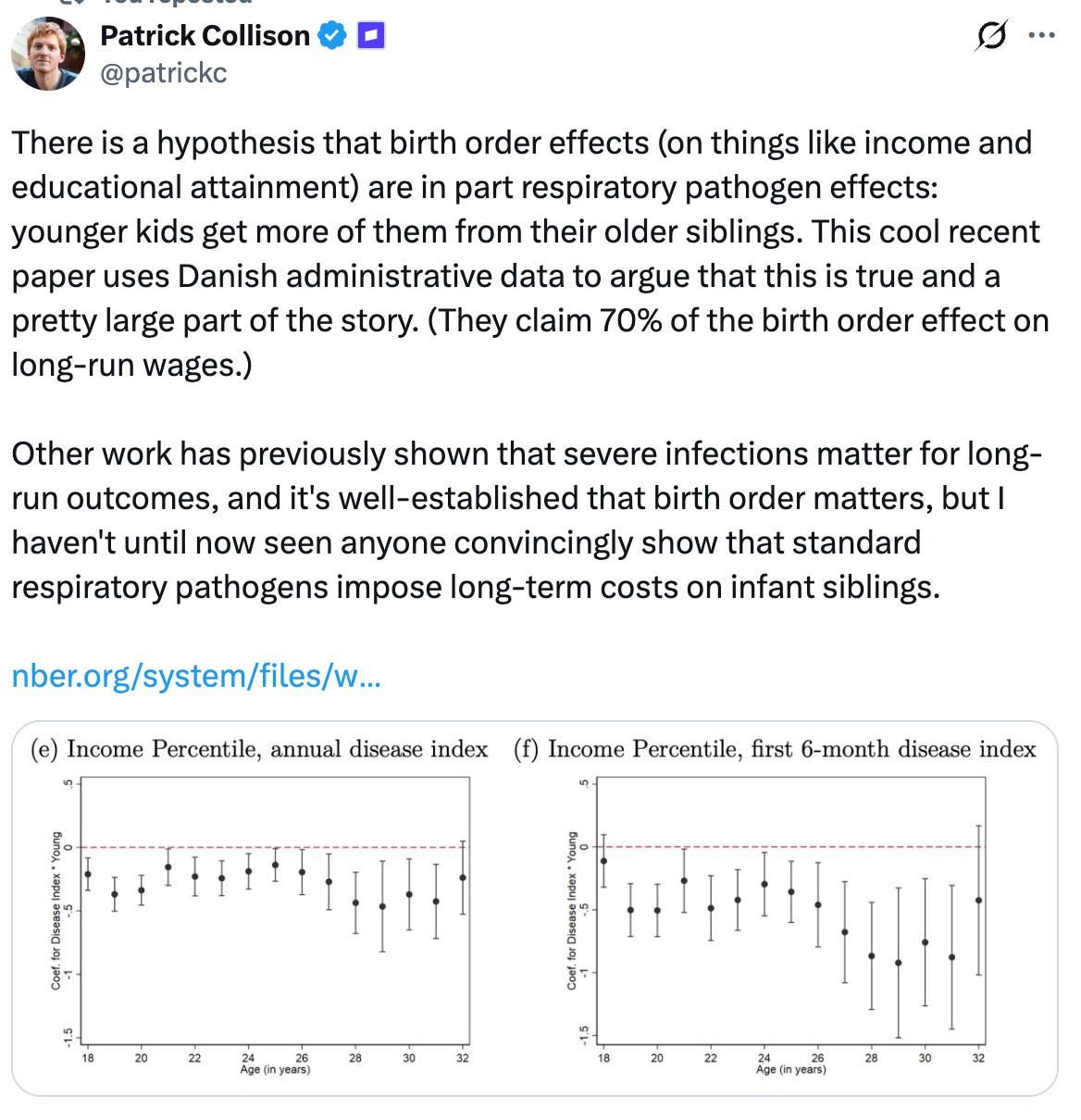Open Patrick Collison's profile avatar
Image resolution: width=1081 pixels, height=1120 pixels.
click(48, 54)
